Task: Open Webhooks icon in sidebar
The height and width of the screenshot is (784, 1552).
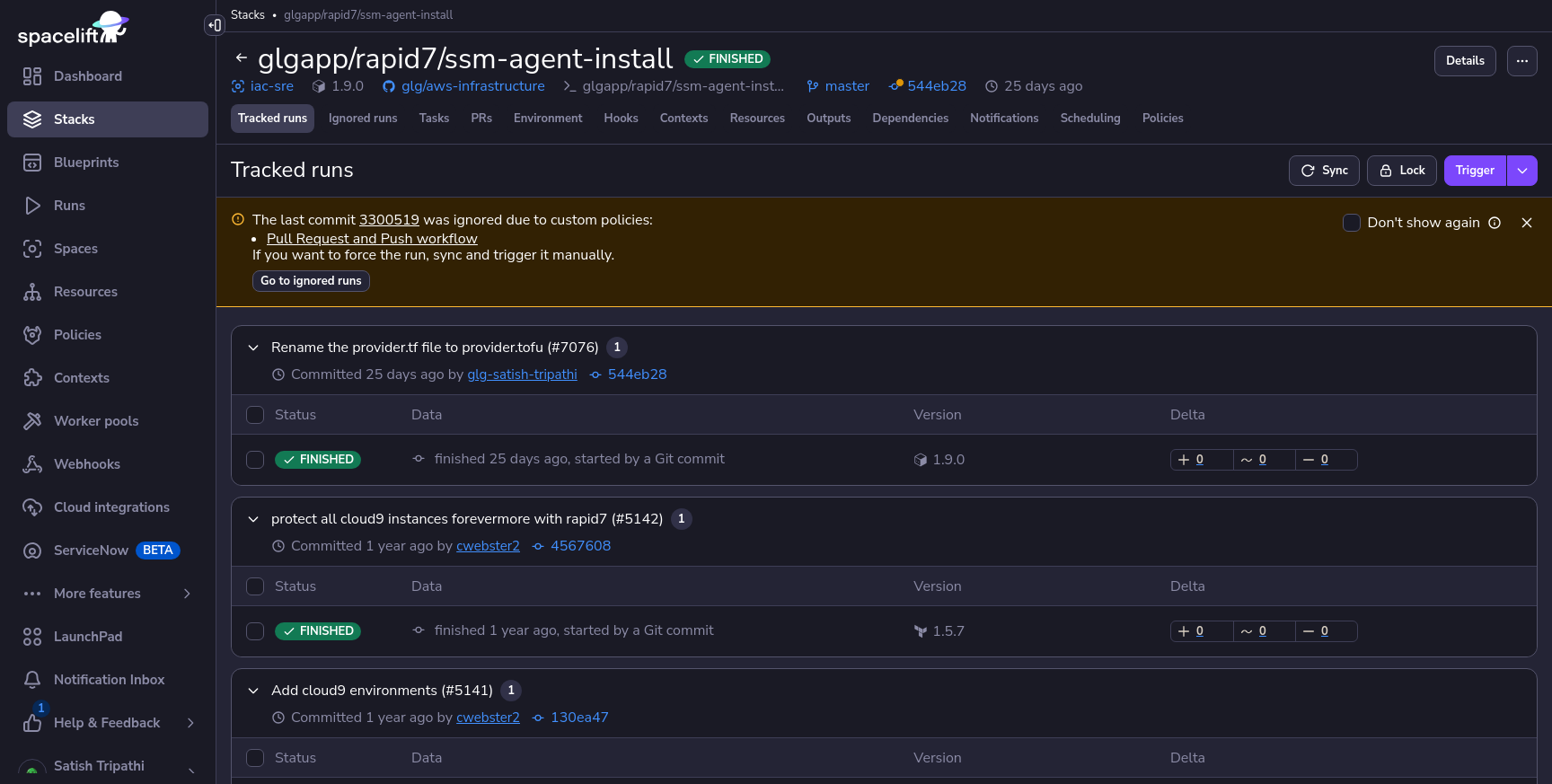Action: click(x=32, y=464)
